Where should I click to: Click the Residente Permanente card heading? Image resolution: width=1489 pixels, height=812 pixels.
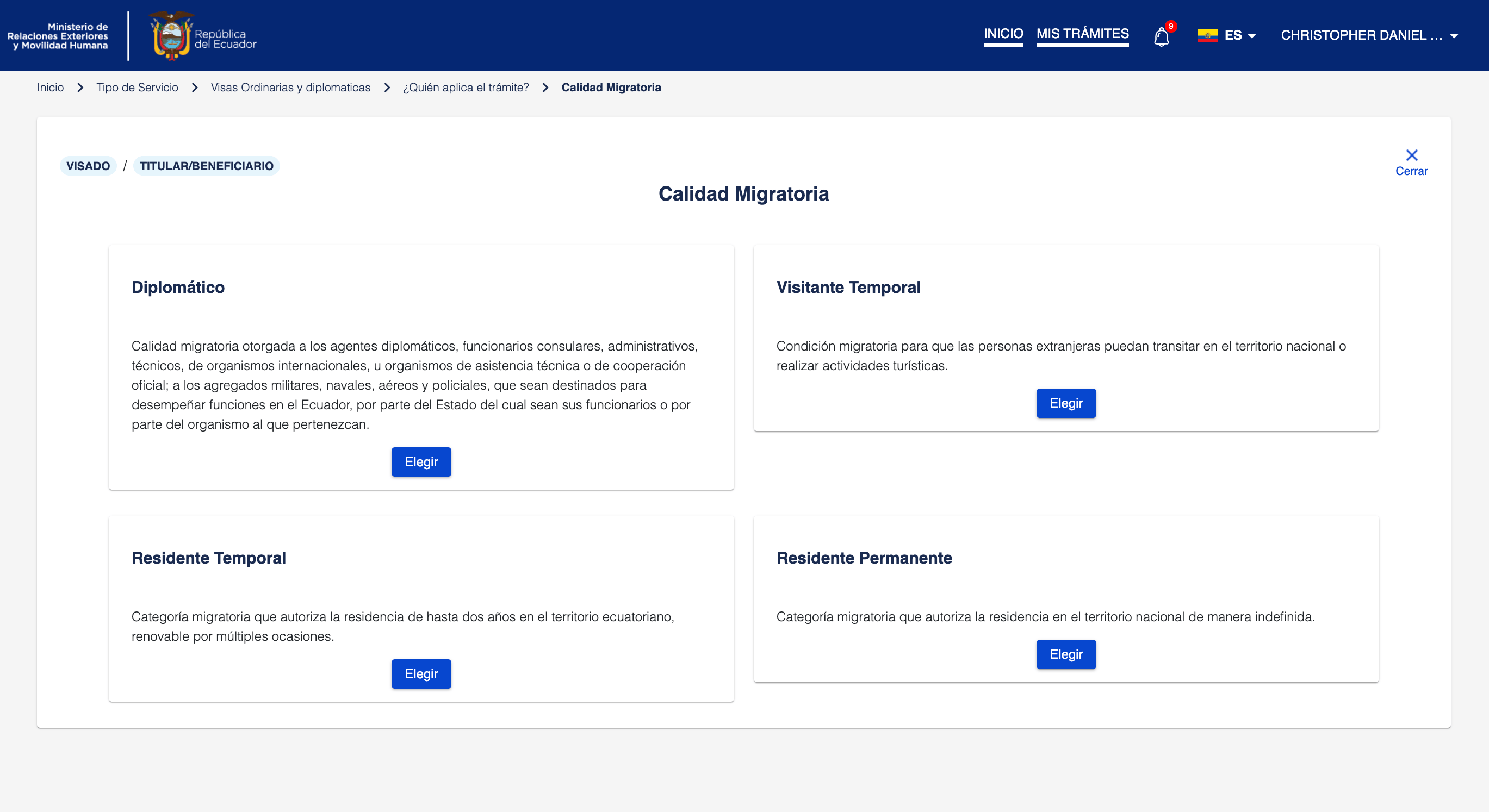pyautogui.click(x=864, y=558)
